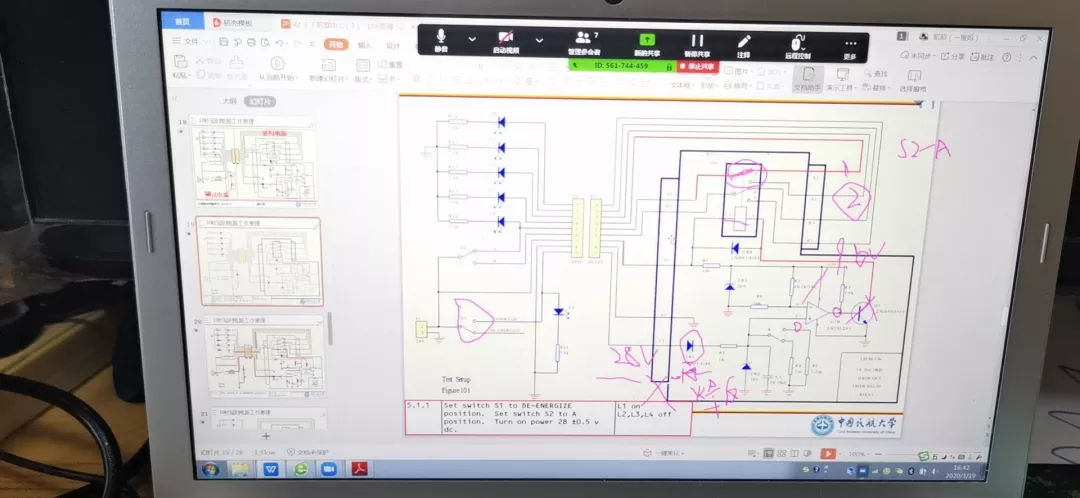Expand audio options arrow beside microphone

pos(472,40)
